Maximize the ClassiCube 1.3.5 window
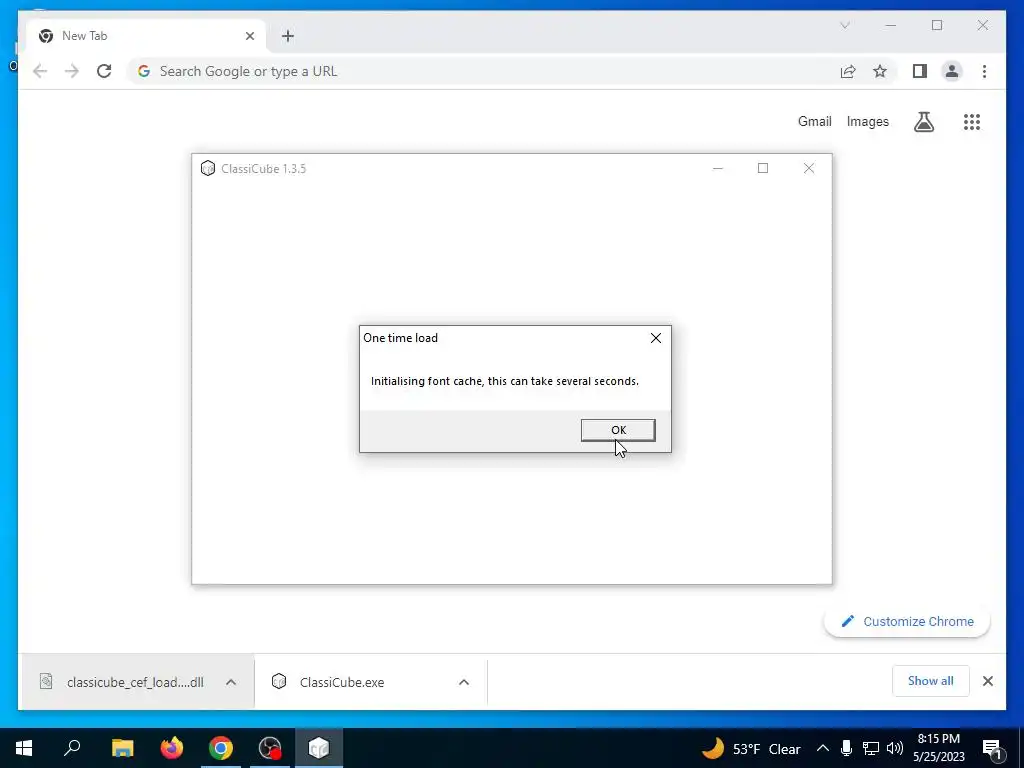 [x=763, y=168]
